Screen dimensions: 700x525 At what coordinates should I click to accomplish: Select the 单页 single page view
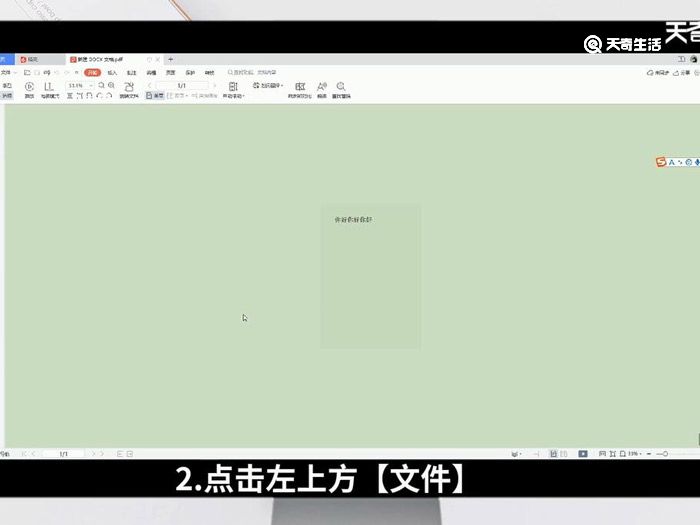155,96
